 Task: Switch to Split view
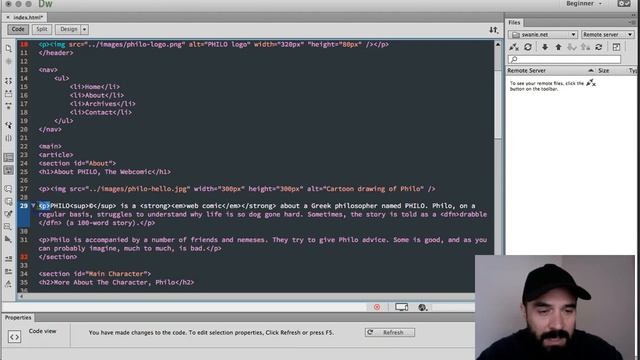[42, 29]
